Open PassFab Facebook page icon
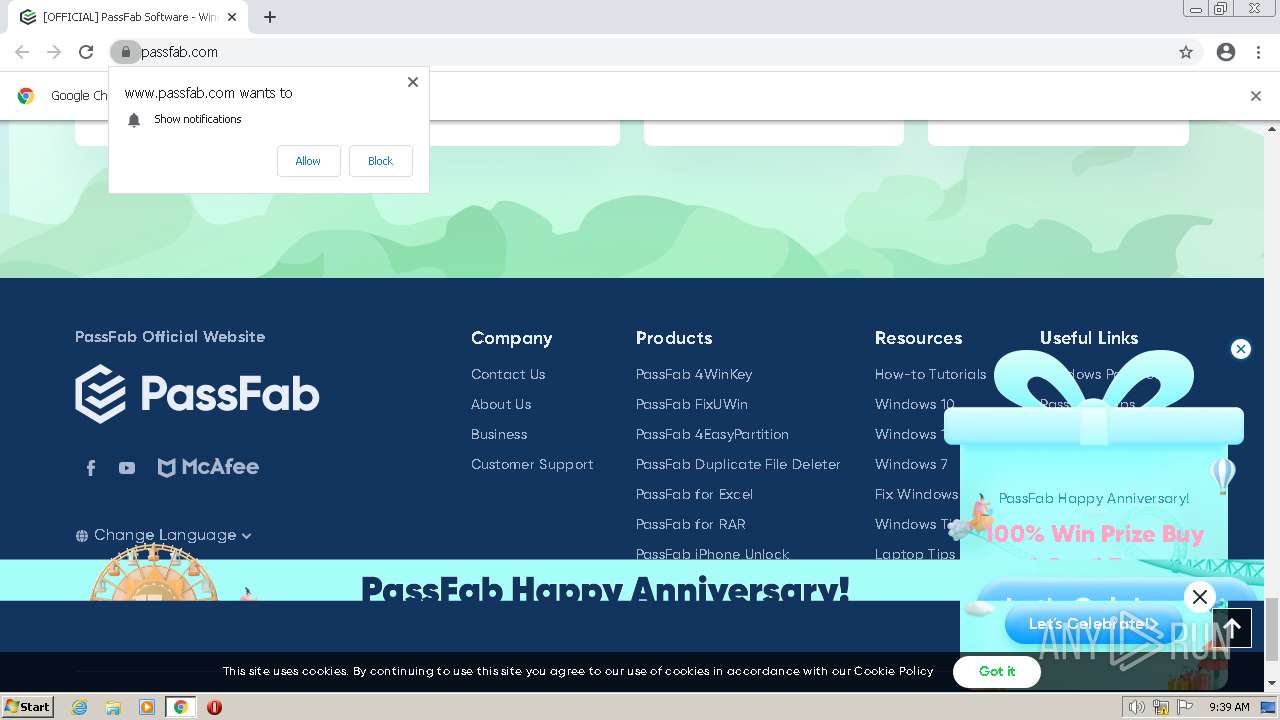 (x=91, y=468)
